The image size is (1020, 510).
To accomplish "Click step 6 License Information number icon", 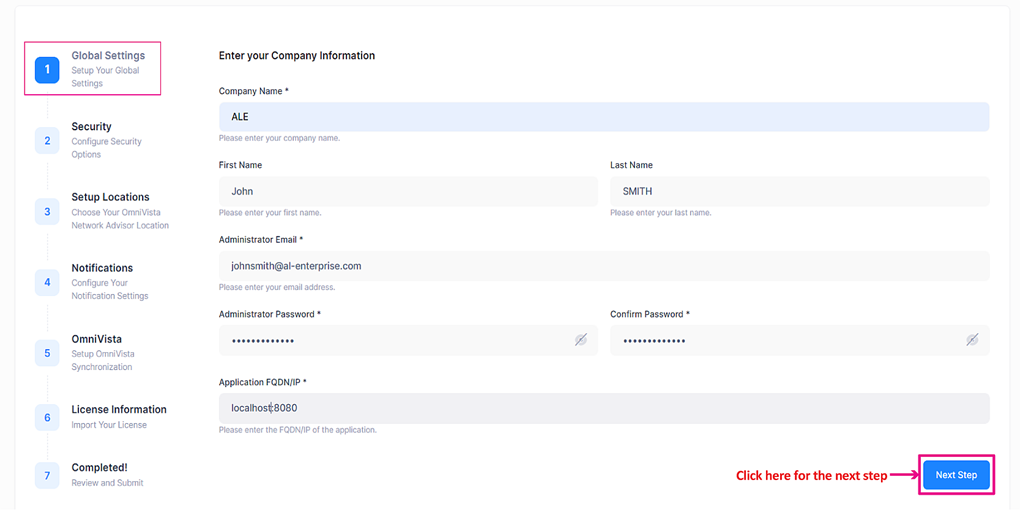I will click(47, 417).
